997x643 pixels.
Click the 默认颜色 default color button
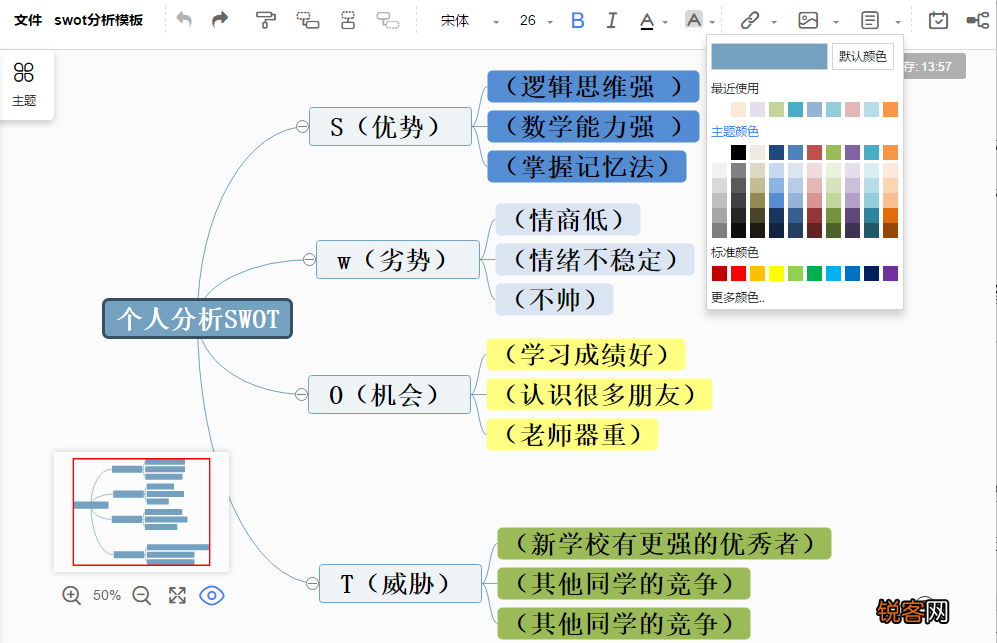click(862, 57)
